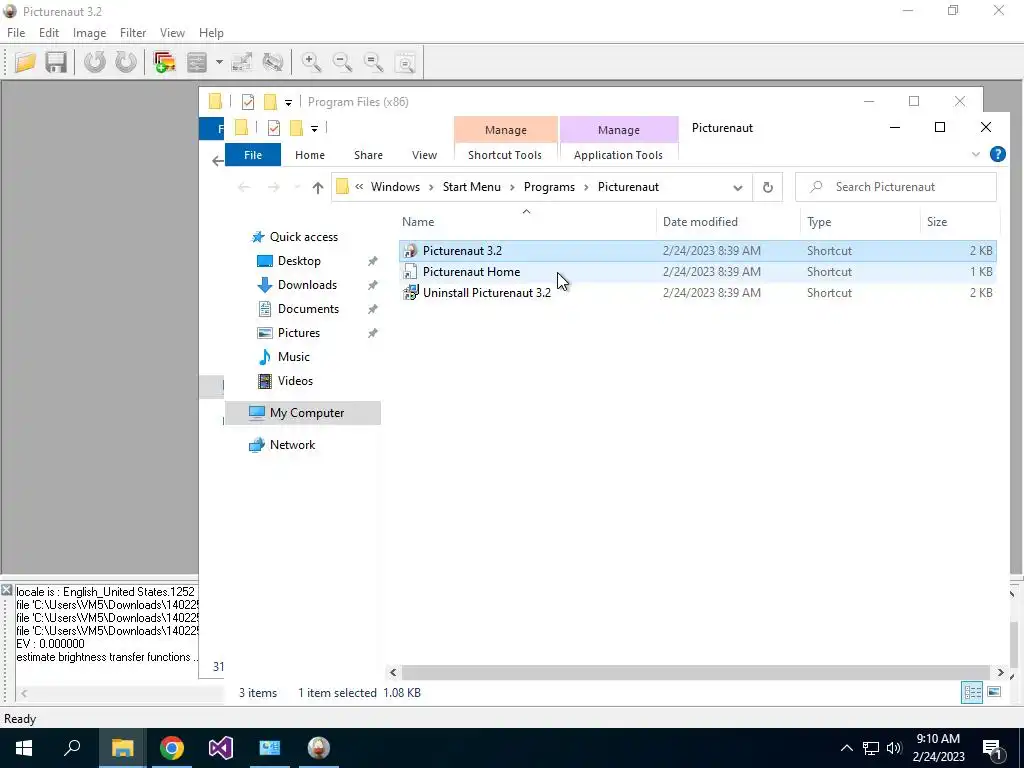Select the Uninstall Picturenaut 3.2 shortcut
Image resolution: width=1024 pixels, height=768 pixels.
tap(697, 293)
